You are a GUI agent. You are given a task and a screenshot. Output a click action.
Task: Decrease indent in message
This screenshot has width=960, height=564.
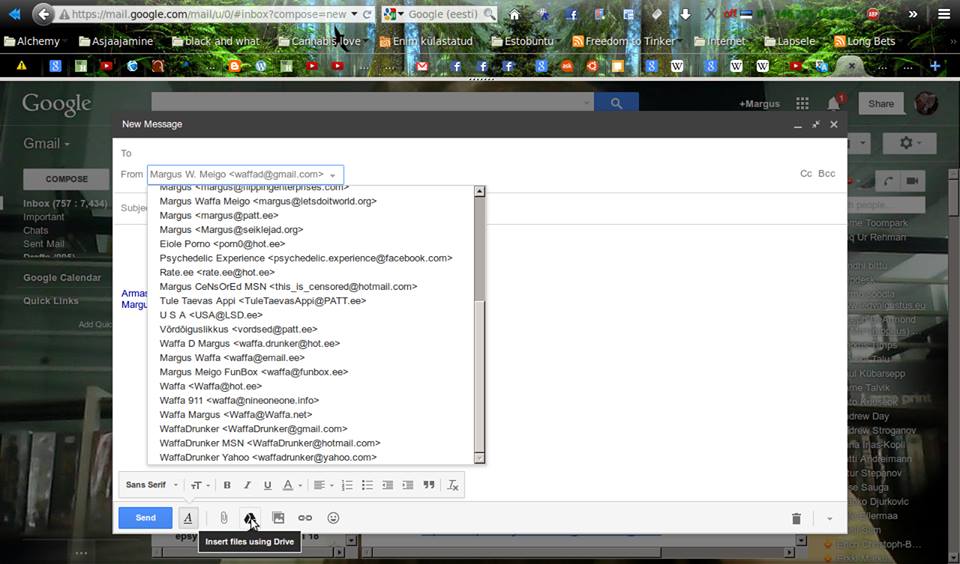(388, 485)
